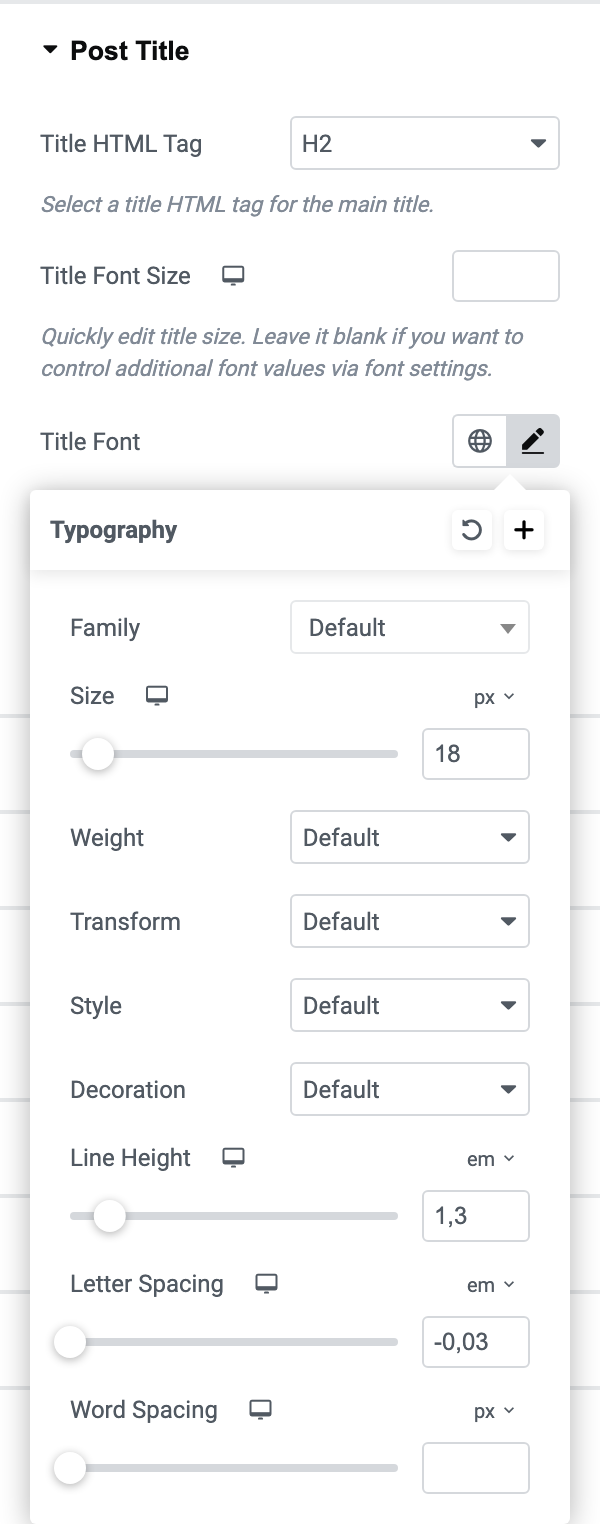
Task: Click responsive device icon next to Word Spacing
Action: point(260,1410)
